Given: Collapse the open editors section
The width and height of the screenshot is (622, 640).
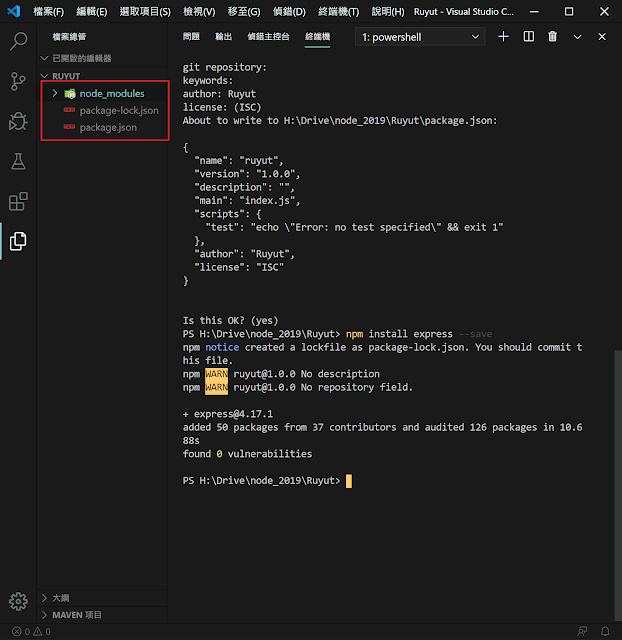Looking at the screenshot, I should 102,58.
